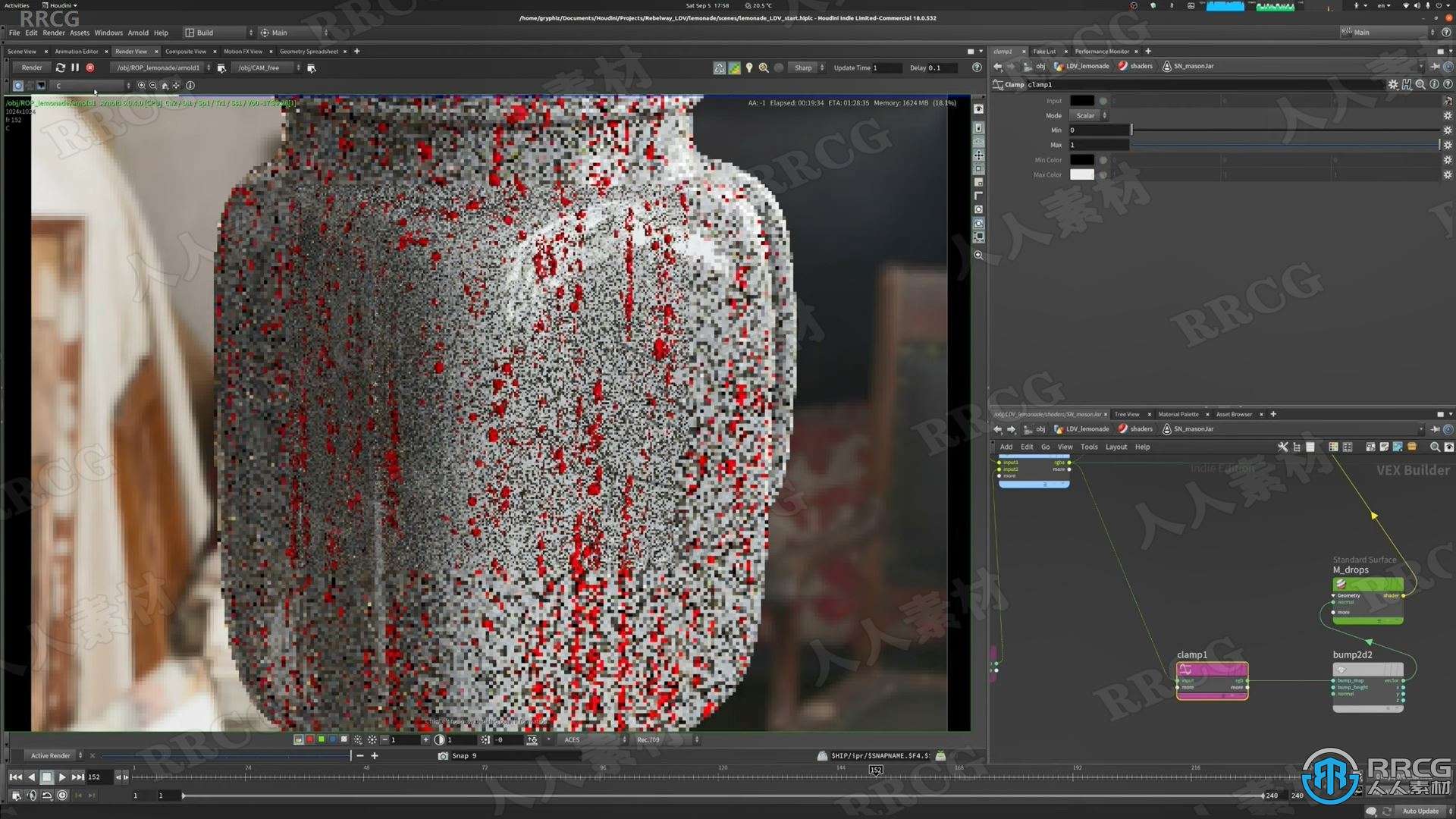Toggle the green channel display button
Image resolution: width=1456 pixels, height=819 pixels.
click(321, 739)
